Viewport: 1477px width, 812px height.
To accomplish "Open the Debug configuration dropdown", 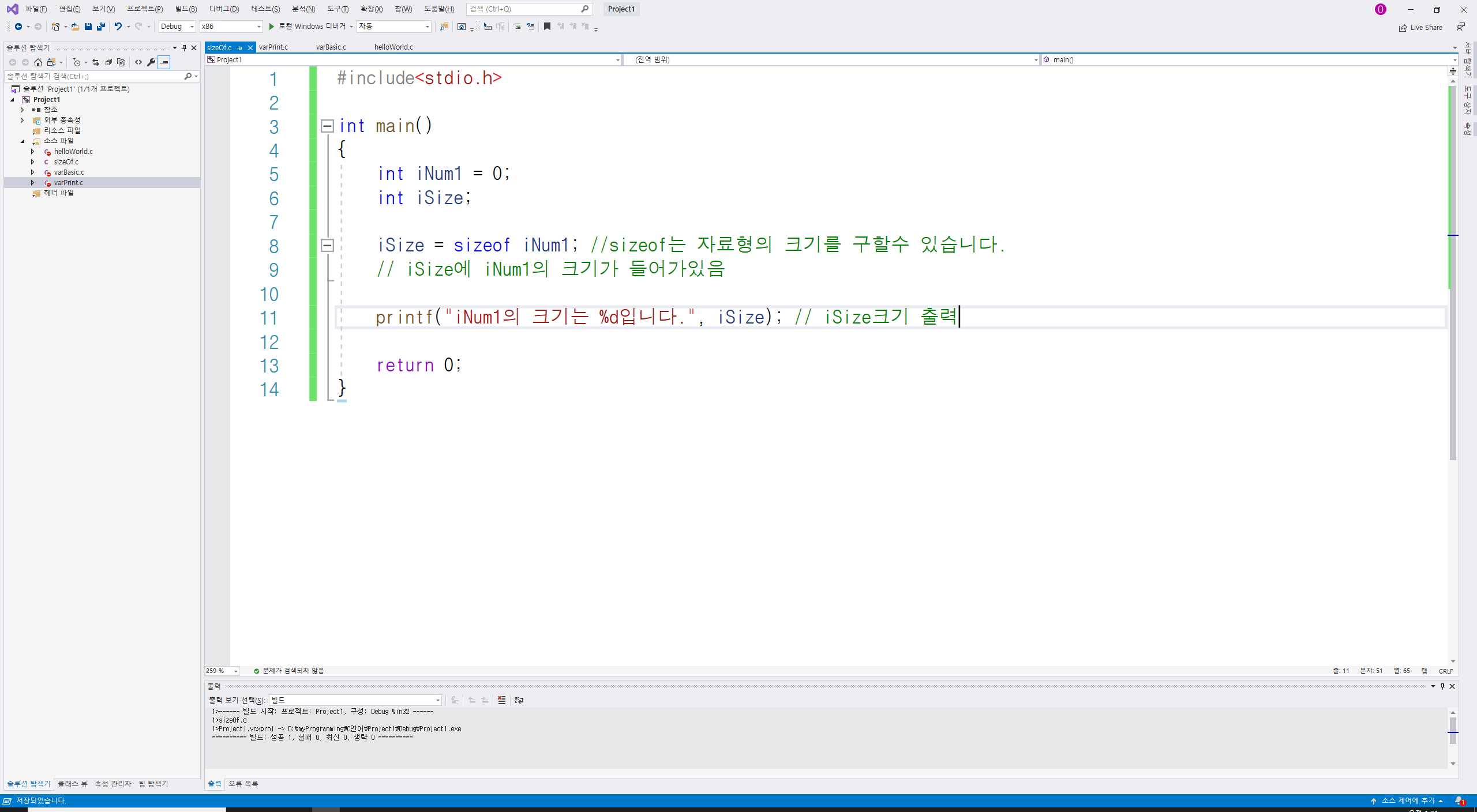I will coord(177,27).
